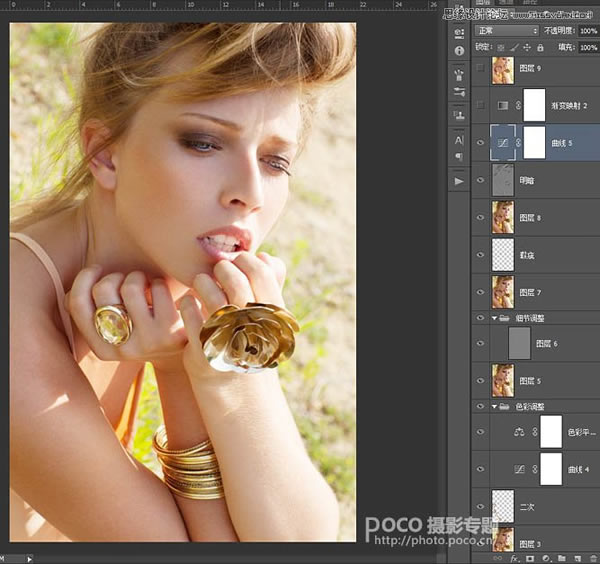This screenshot has height=564, width=600.
Task: Click the opacity 100% field
Action: [x=589, y=31]
